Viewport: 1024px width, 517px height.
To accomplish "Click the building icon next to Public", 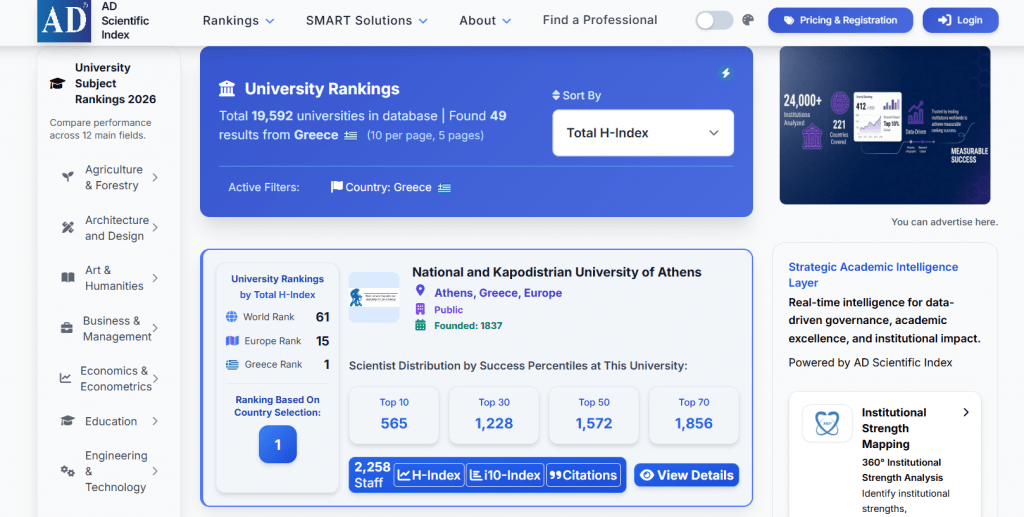I will (420, 309).
